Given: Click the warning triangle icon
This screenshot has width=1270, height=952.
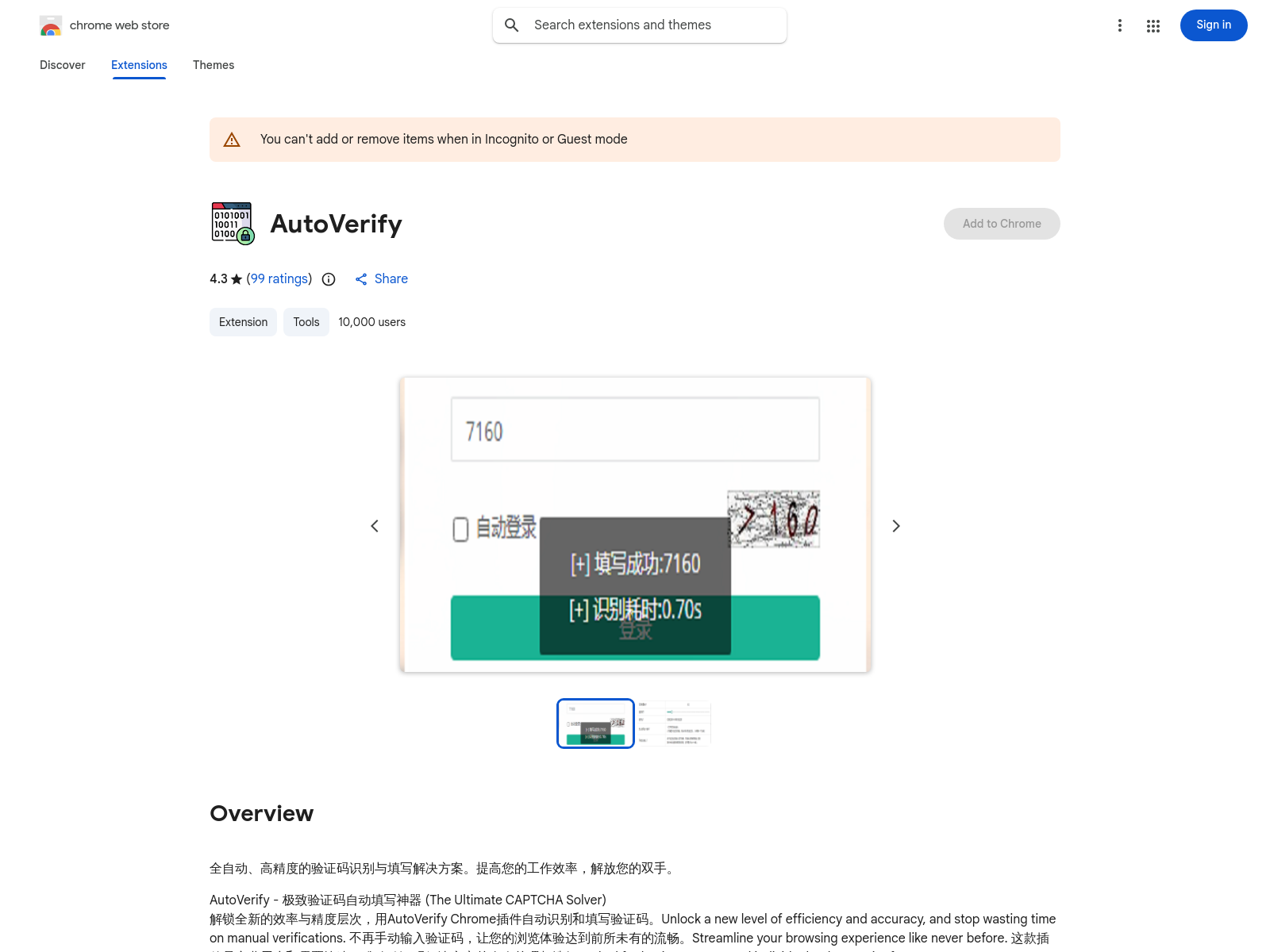Looking at the screenshot, I should (232, 140).
